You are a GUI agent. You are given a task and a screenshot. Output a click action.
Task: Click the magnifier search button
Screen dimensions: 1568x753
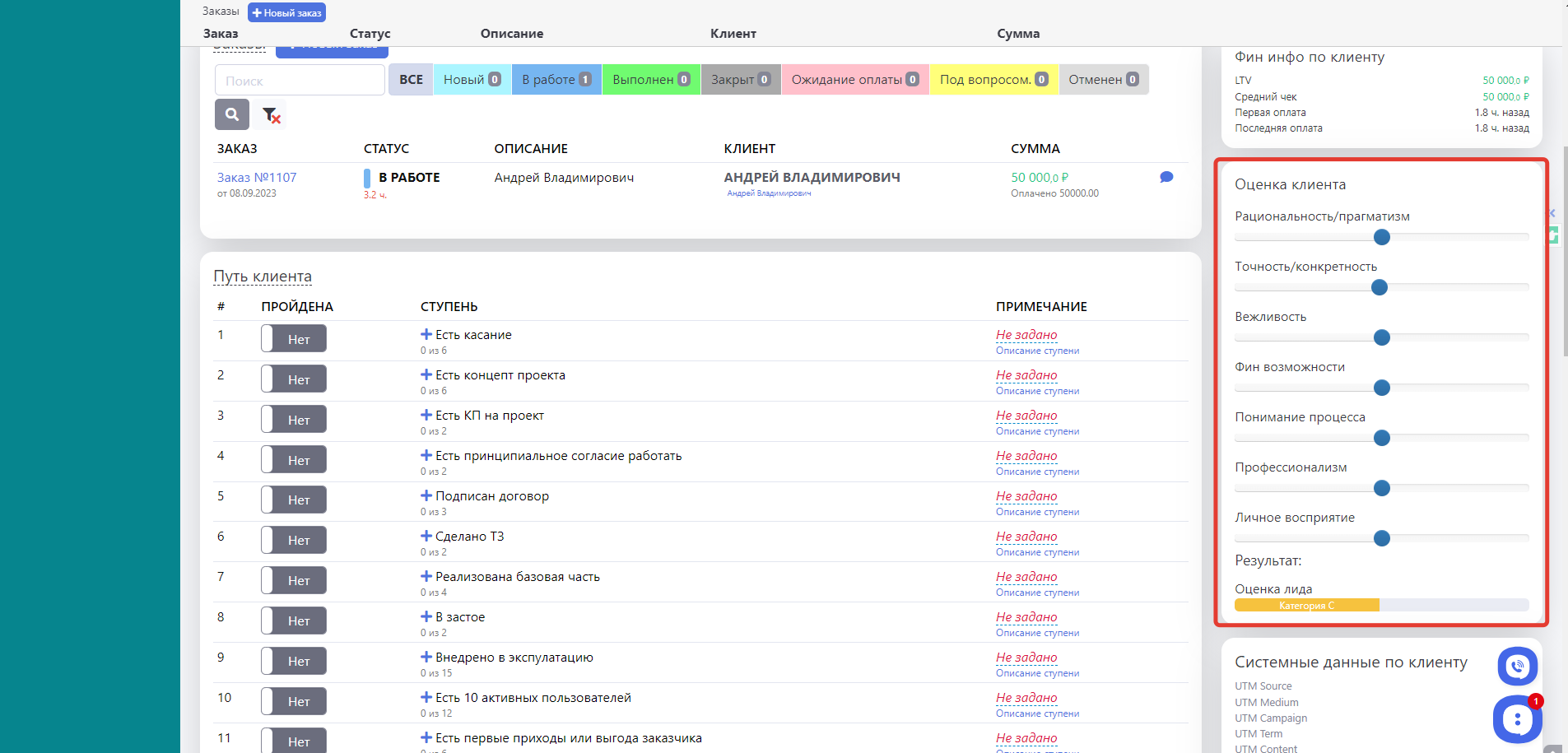pos(232,114)
